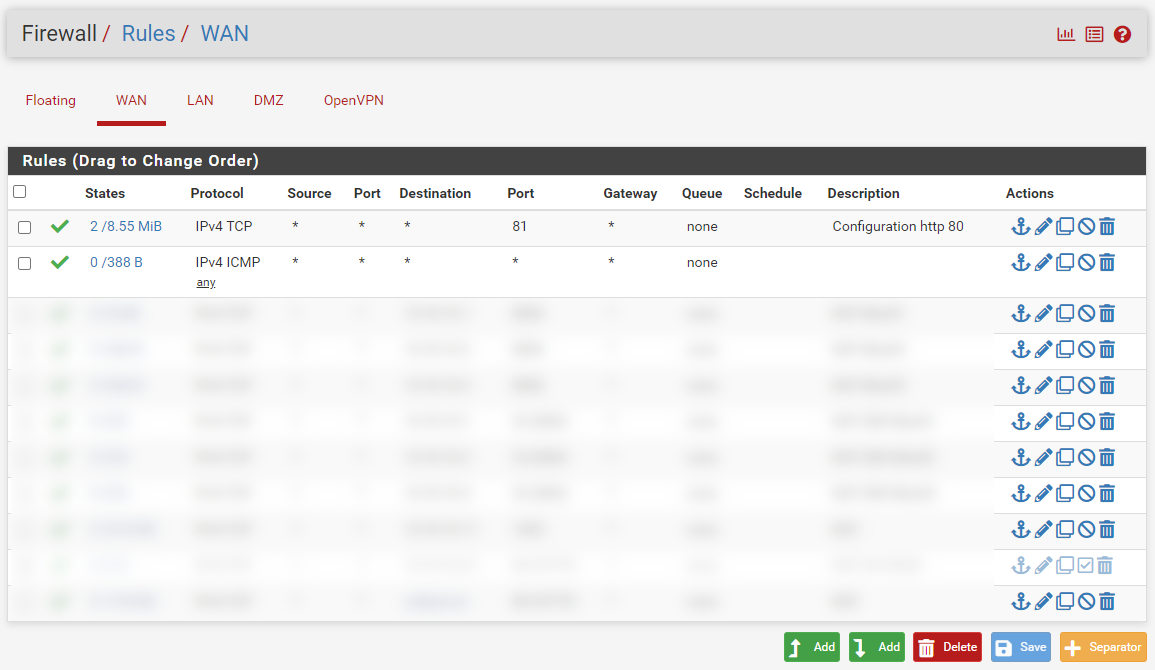Edit the IPv4 ICMP rule pencil icon
1155x670 pixels.
(x=1043, y=263)
